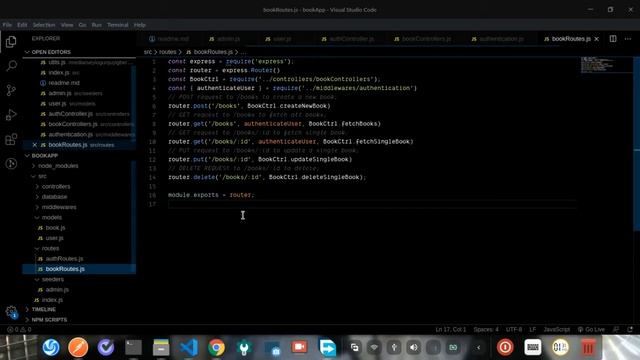
Task: Open the on-screen keyboard icon in dock
Action: point(533,347)
